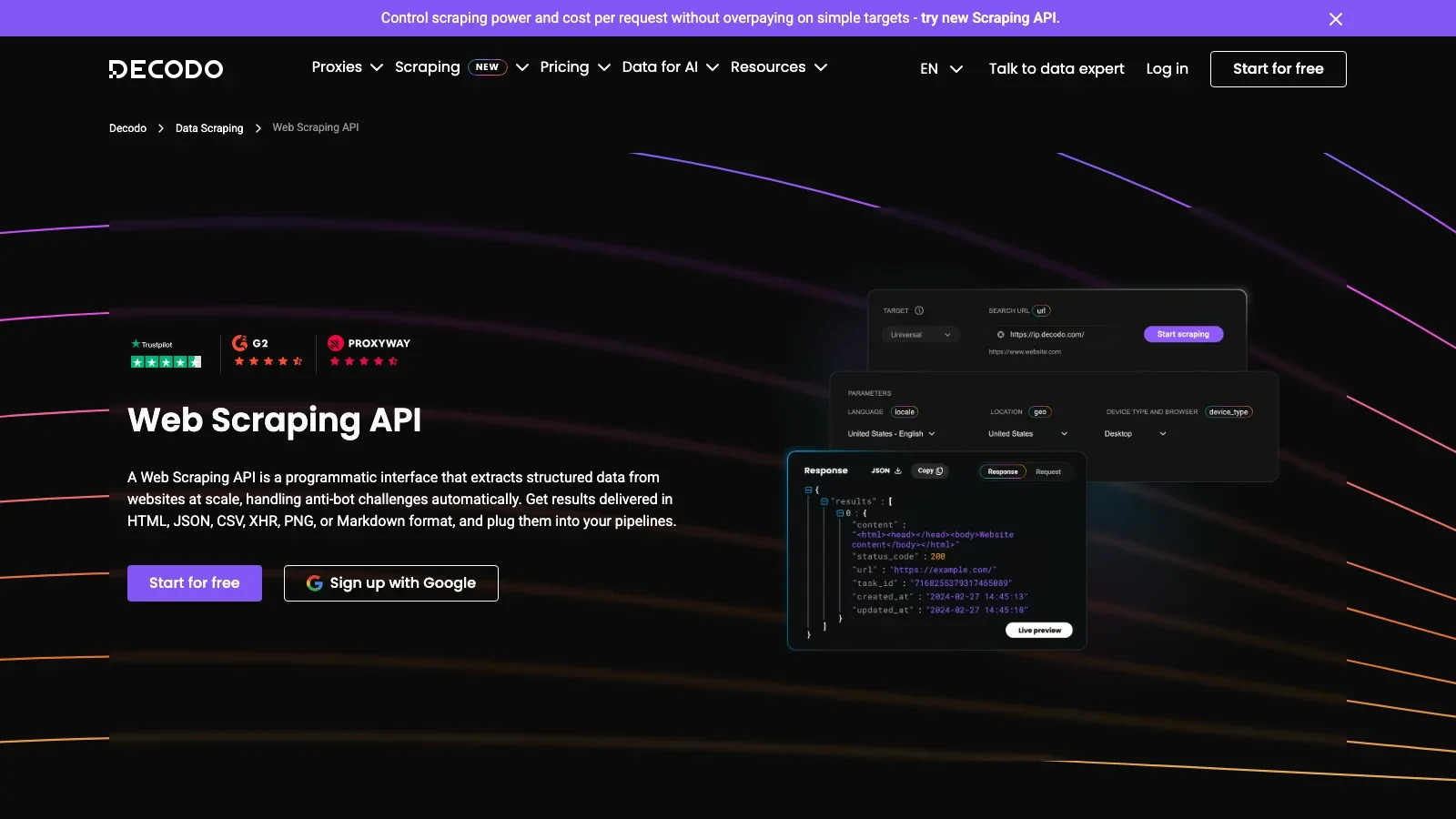This screenshot has height=819, width=1456.
Task: Open the Universal target dropdown
Action: tap(920, 335)
